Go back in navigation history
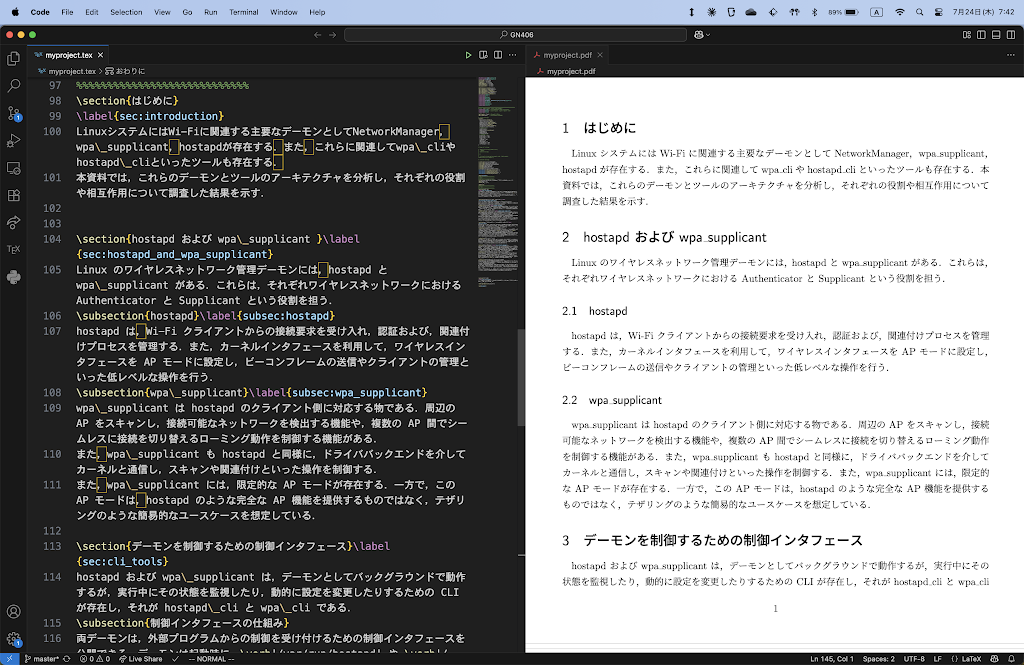Image resolution: width=1024 pixels, height=665 pixels. coord(317,35)
